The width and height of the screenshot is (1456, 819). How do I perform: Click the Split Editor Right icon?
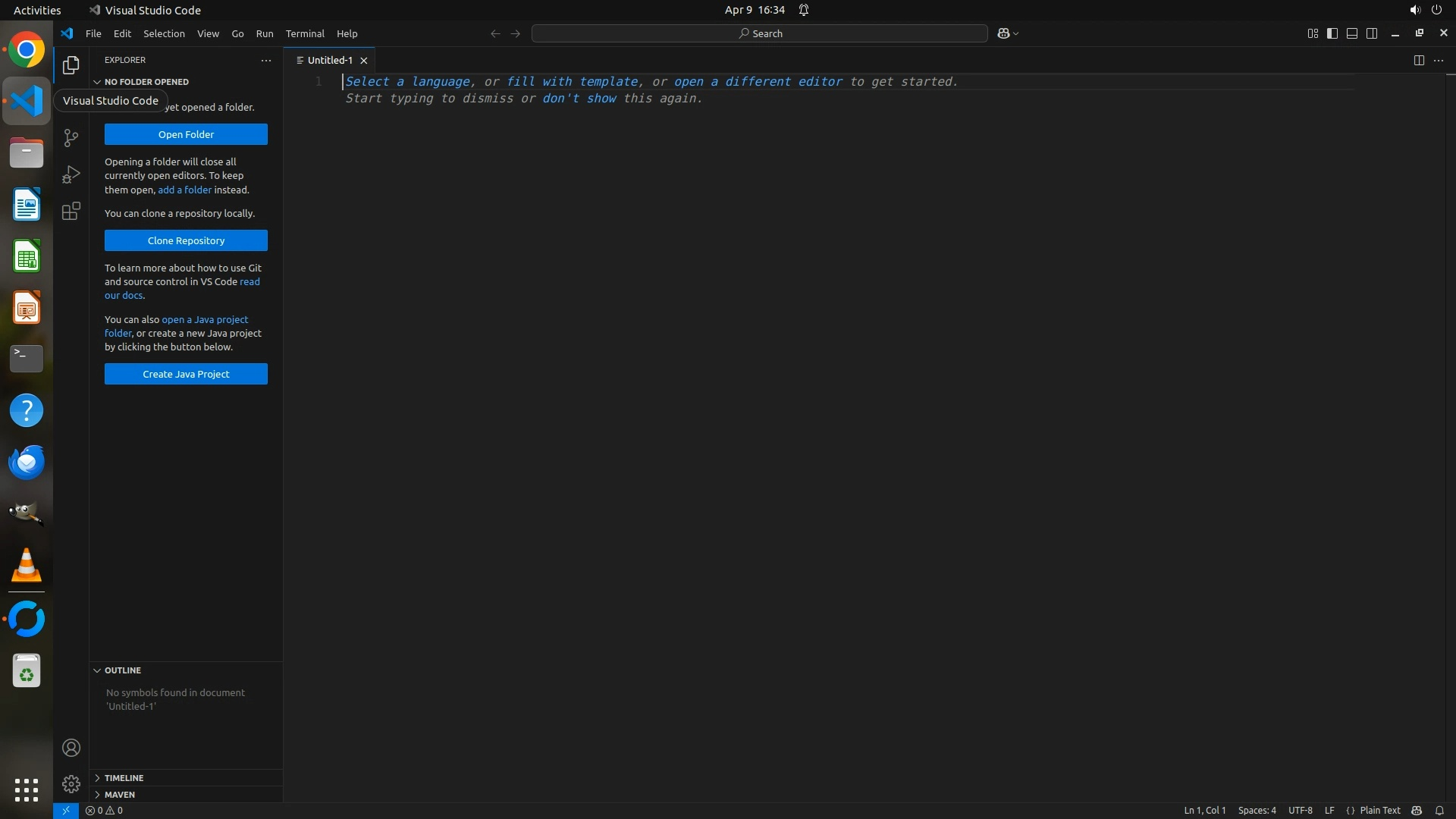pyautogui.click(x=1419, y=60)
